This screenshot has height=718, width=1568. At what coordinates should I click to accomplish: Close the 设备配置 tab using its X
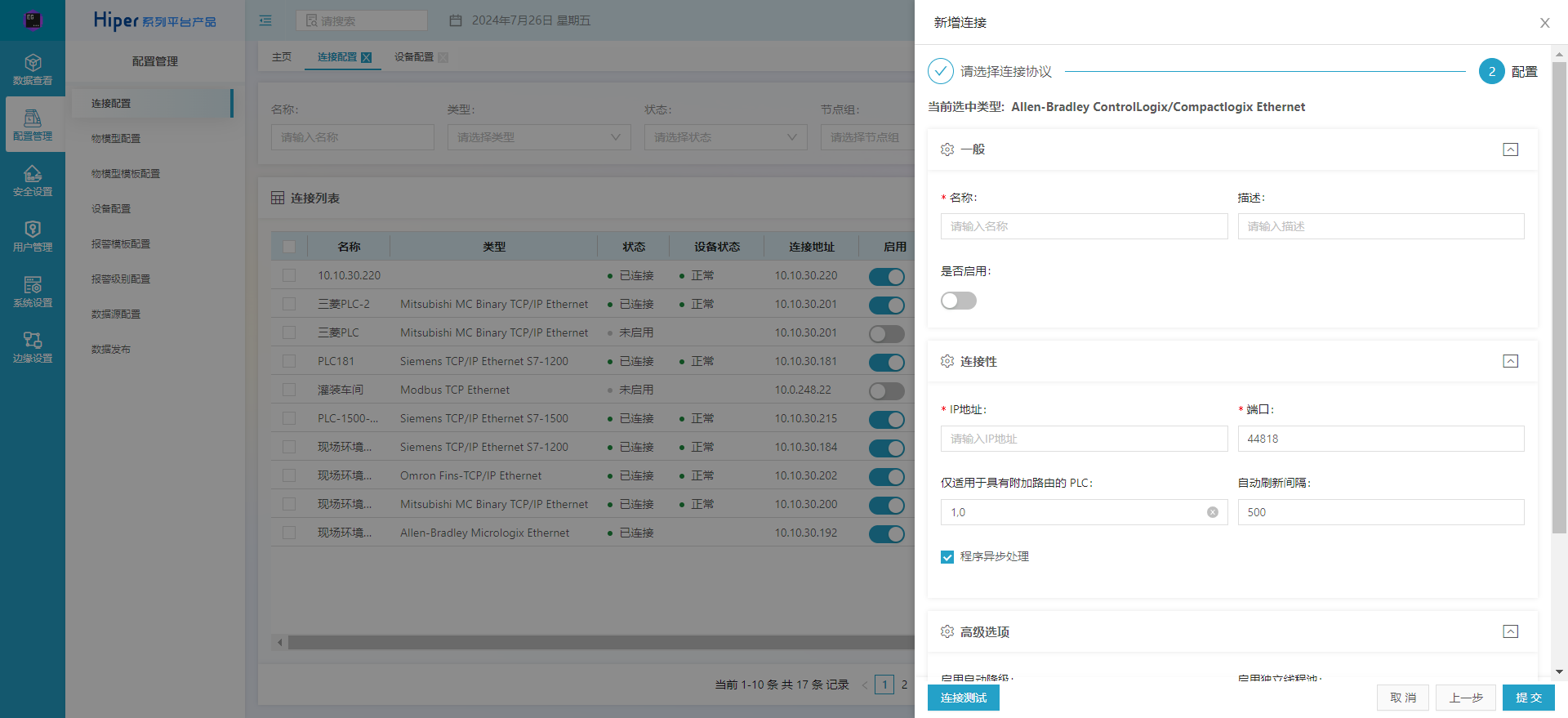pos(443,57)
